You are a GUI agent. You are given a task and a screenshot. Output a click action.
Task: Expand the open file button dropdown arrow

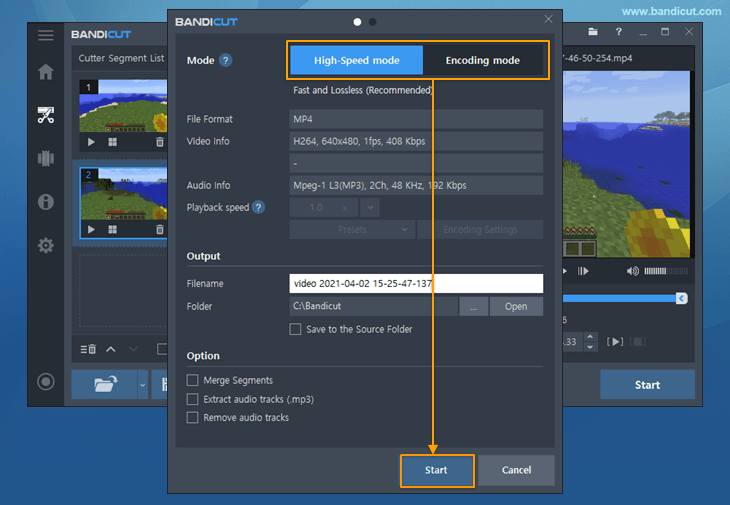coord(143,385)
